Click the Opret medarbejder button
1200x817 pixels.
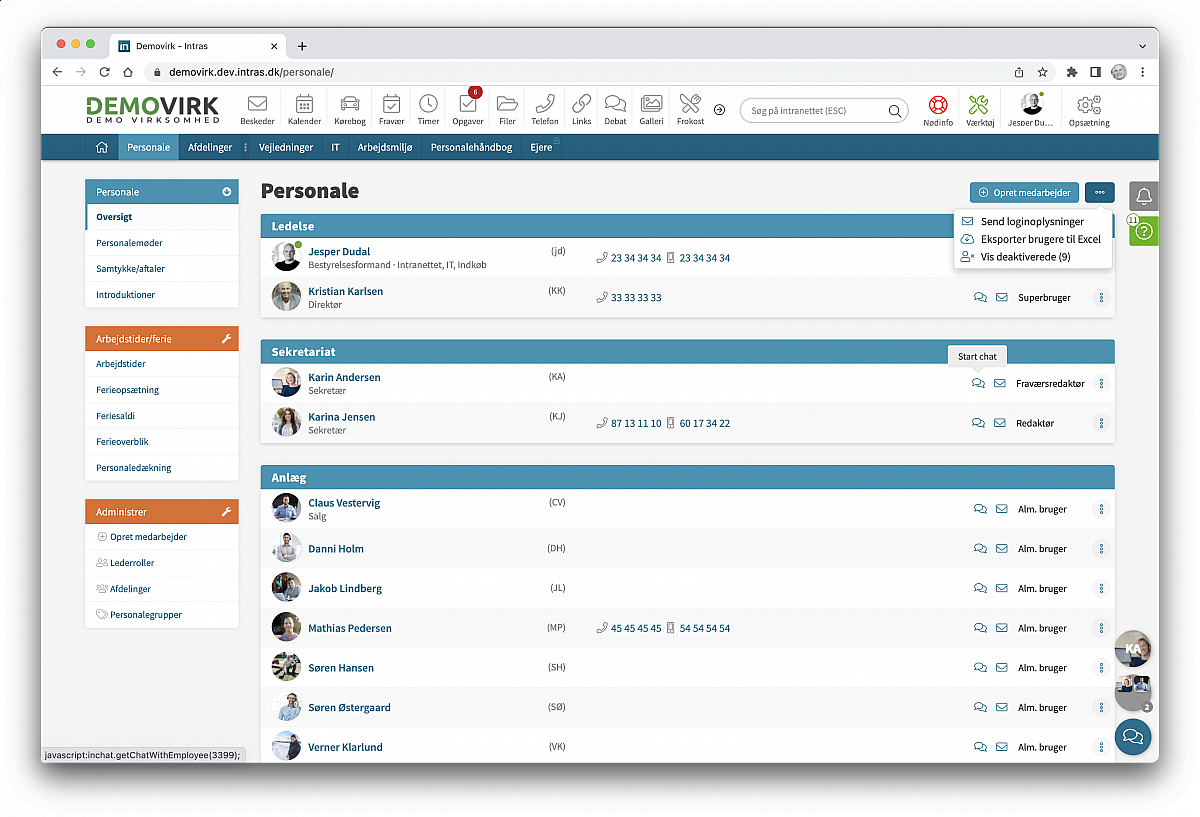pos(1024,193)
